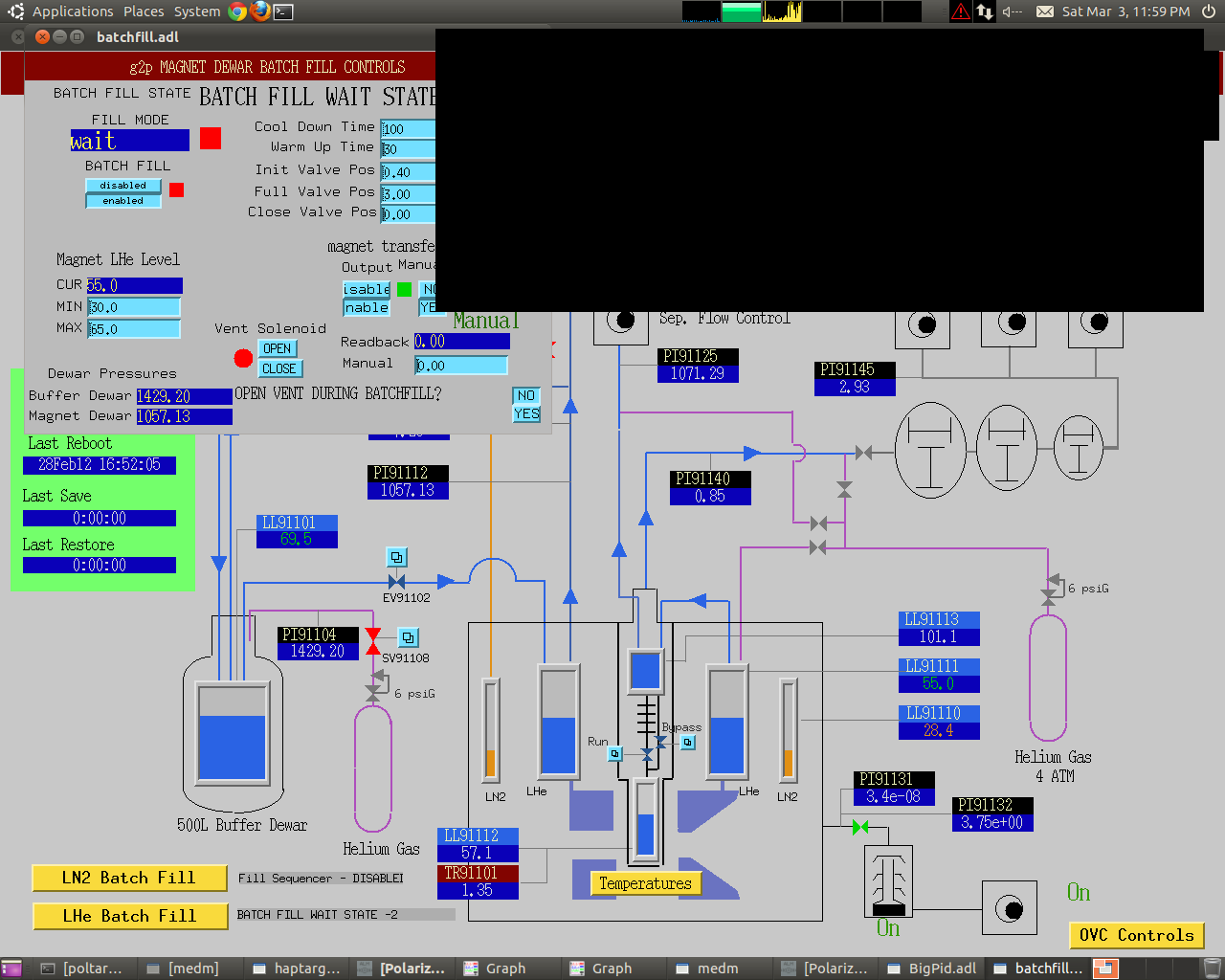
Task: Open LN2 Batch Fill display
Action: [129, 878]
